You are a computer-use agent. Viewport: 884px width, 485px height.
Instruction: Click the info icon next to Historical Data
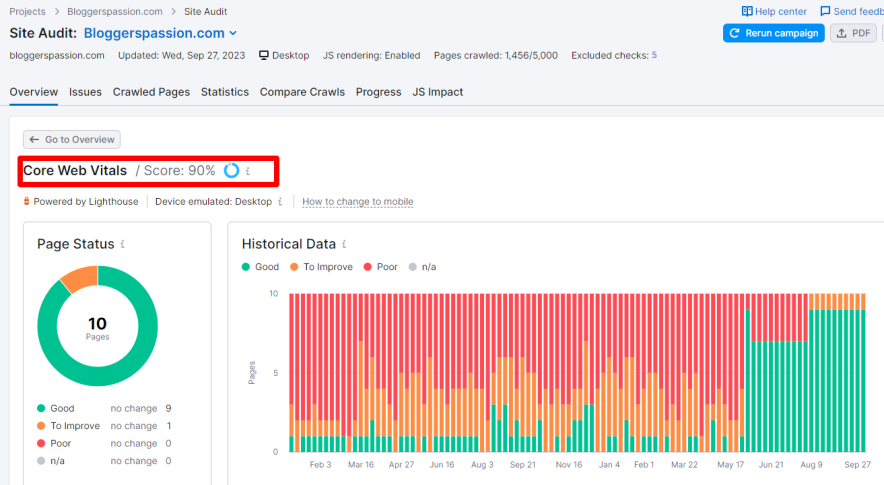(343, 244)
